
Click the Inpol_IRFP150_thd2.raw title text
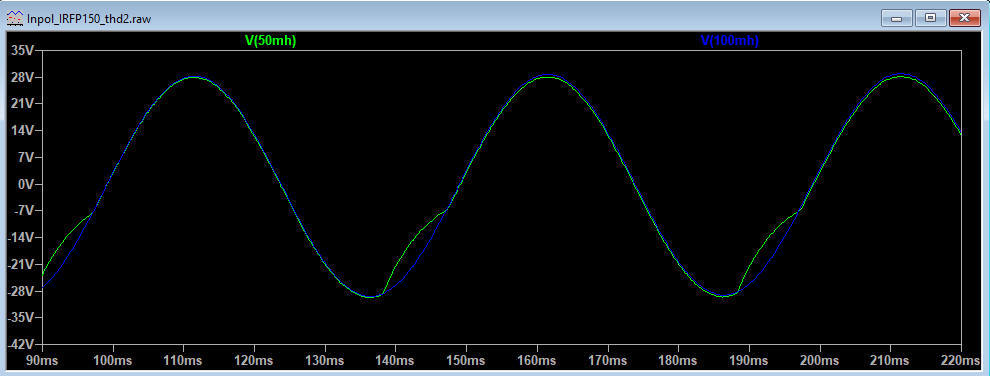pyautogui.click(x=88, y=18)
